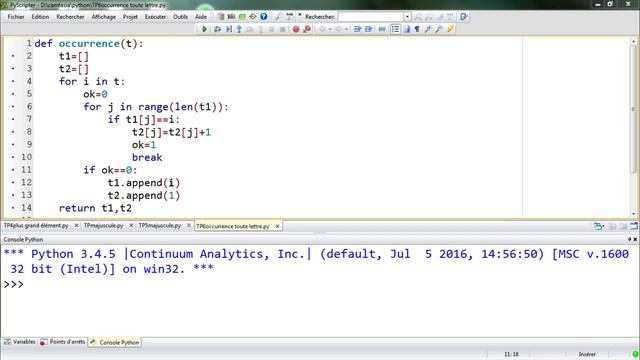Switch to TP5majuscule.py tab

click(x=160, y=225)
